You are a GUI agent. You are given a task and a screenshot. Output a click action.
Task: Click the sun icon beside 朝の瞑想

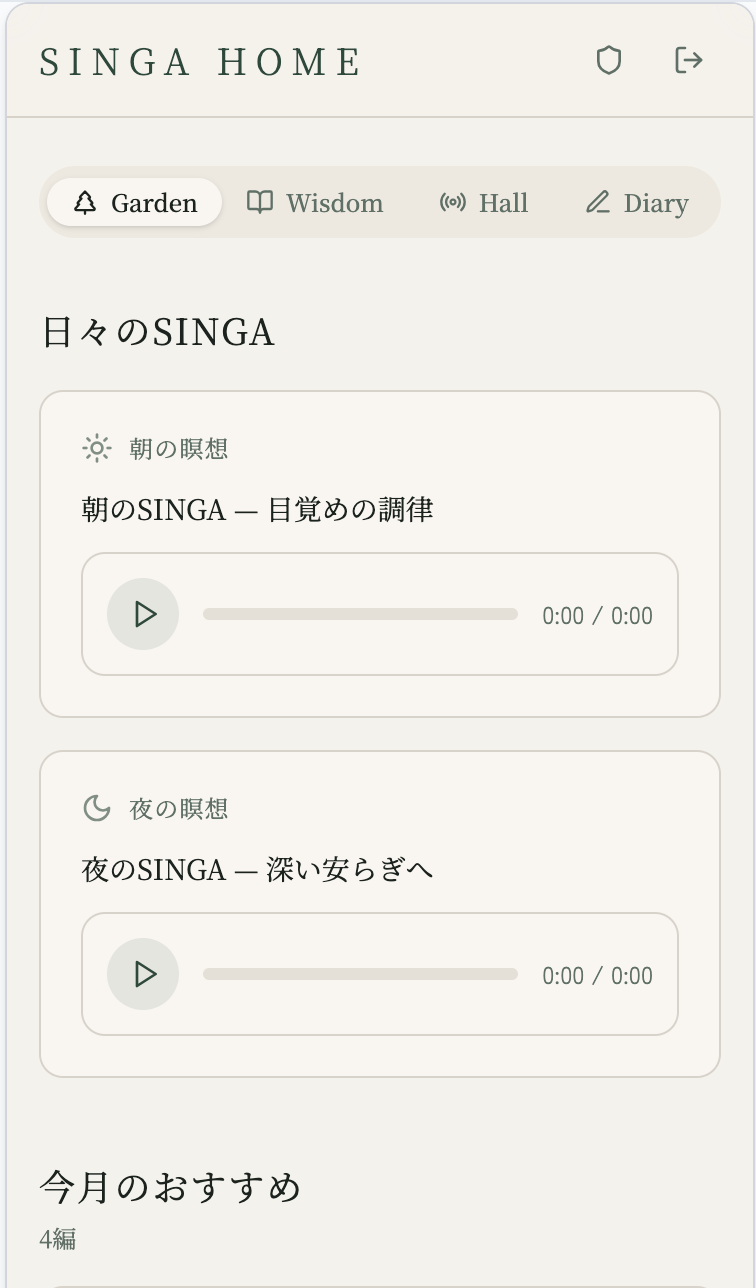tap(97, 449)
